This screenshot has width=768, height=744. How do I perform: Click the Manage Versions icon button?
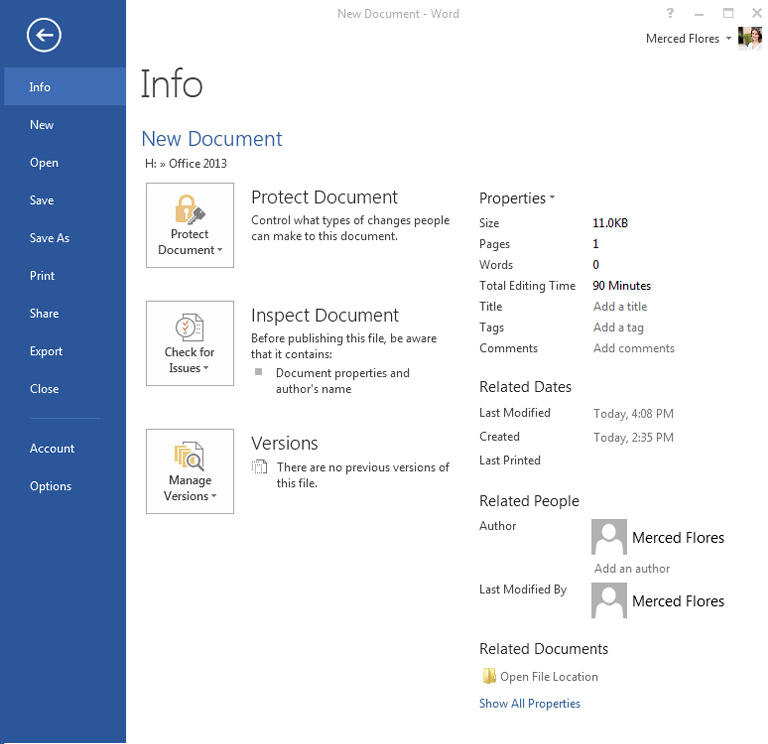click(190, 471)
